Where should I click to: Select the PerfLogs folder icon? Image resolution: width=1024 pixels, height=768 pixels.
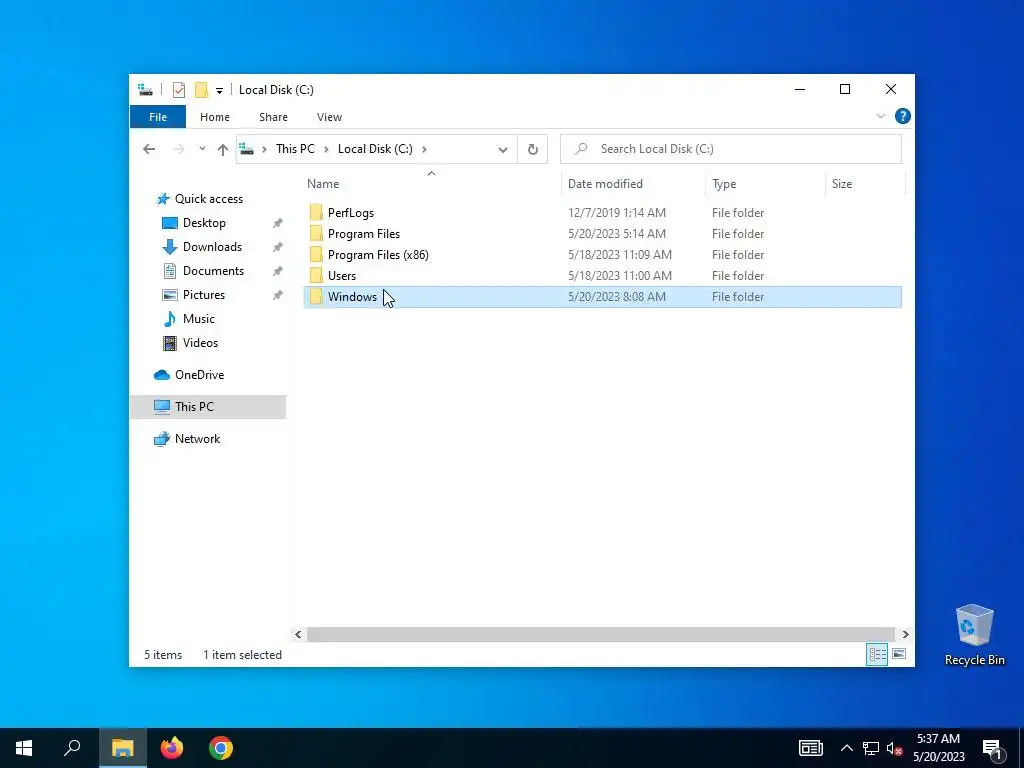316,212
